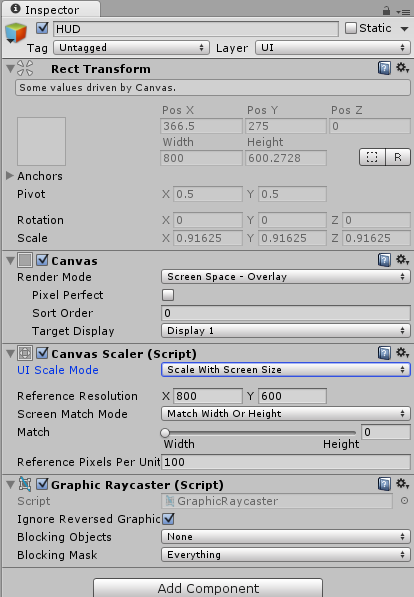Toggle the Static checkbox
414x597 pixels.
click(350, 28)
